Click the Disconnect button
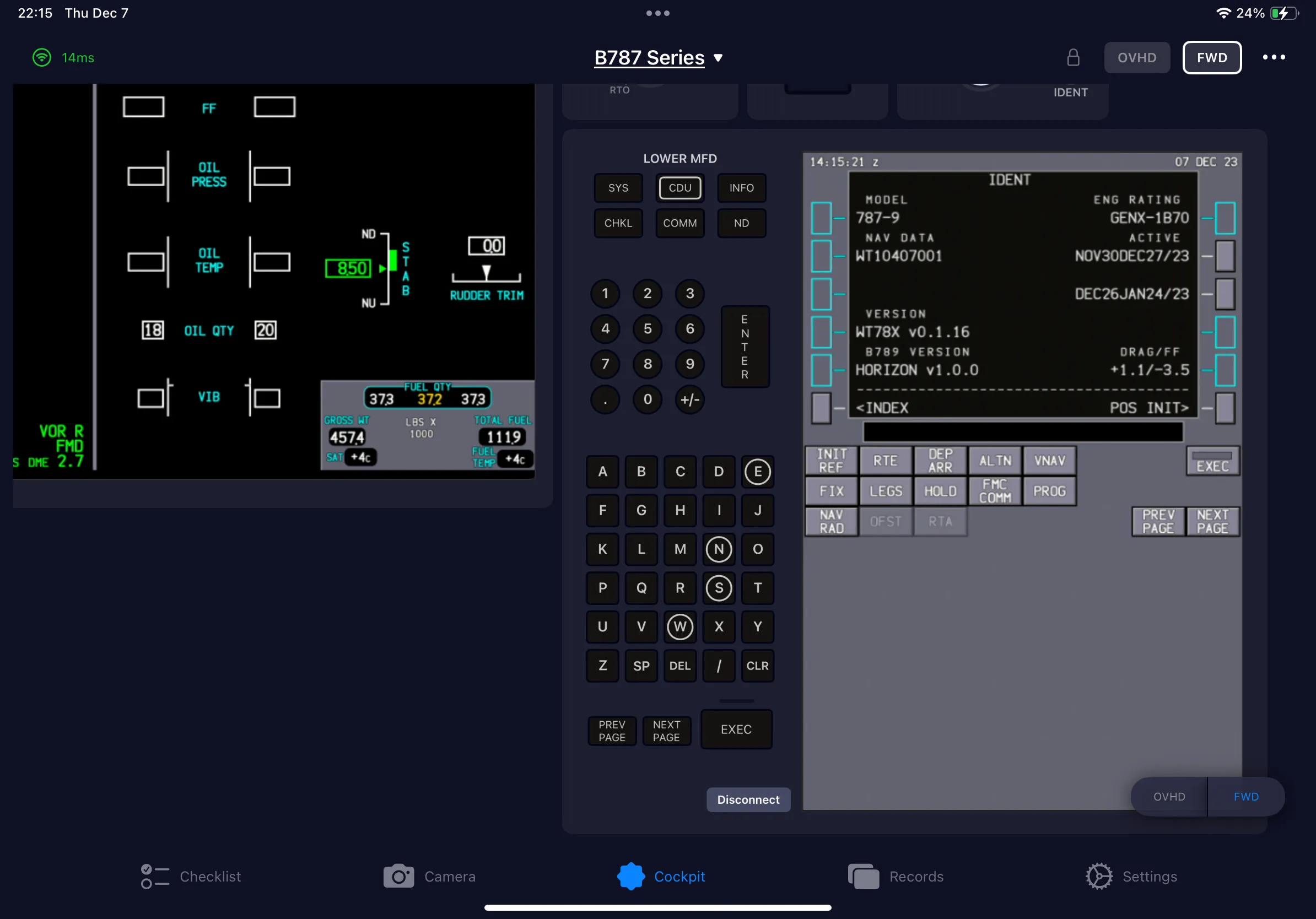 (748, 799)
